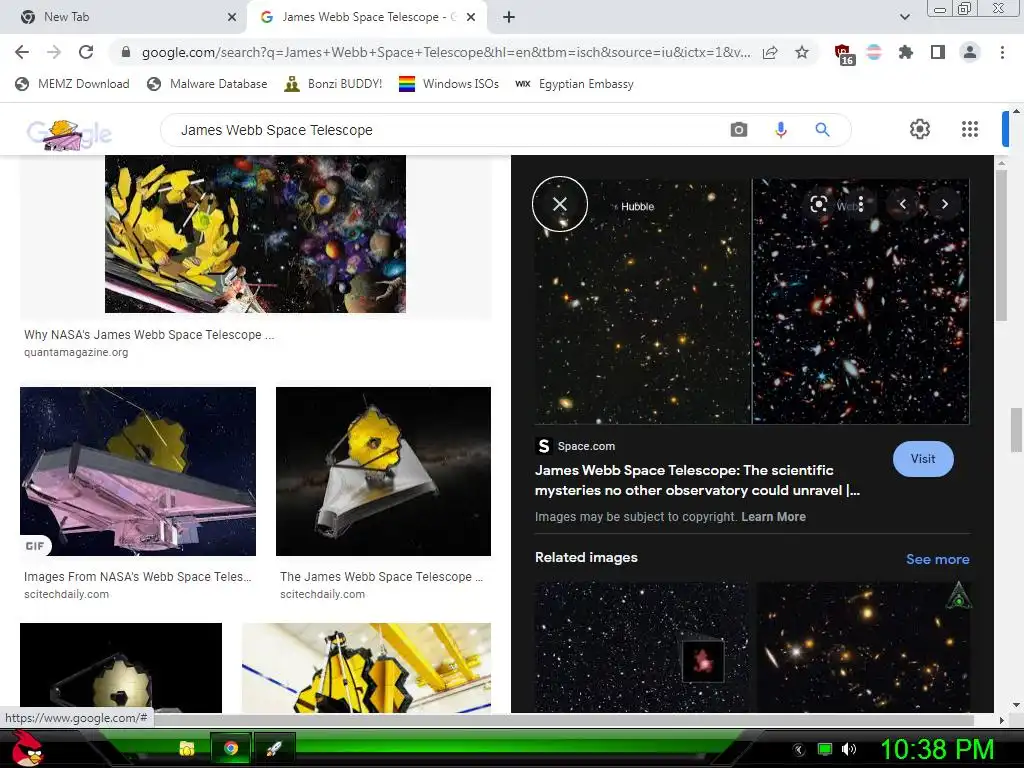Screen dimensions: 1024x768
Task: Open the Chrome profile avatar
Action: pos(970,52)
